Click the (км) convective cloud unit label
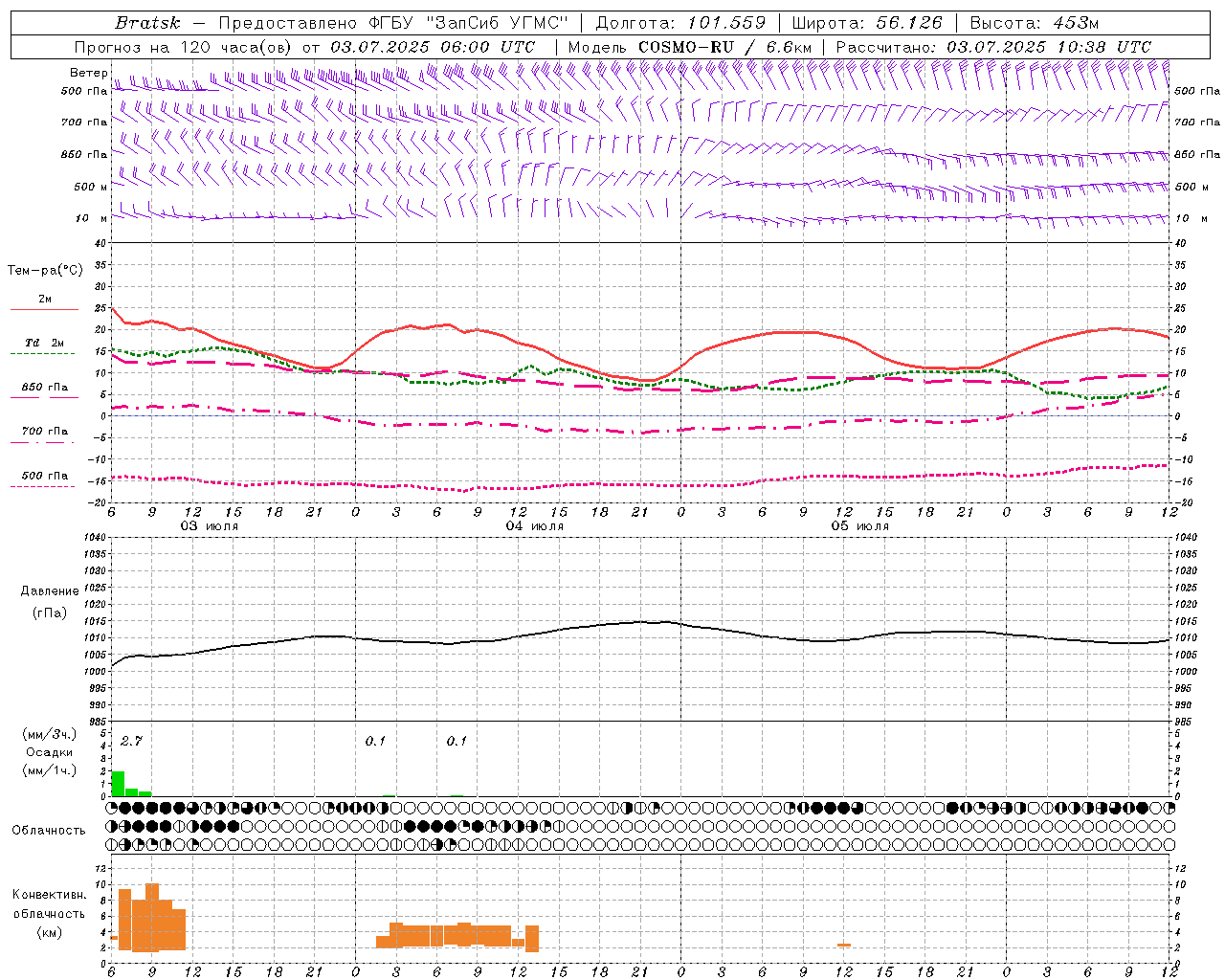The height and width of the screenshot is (980, 1225). tap(50, 932)
